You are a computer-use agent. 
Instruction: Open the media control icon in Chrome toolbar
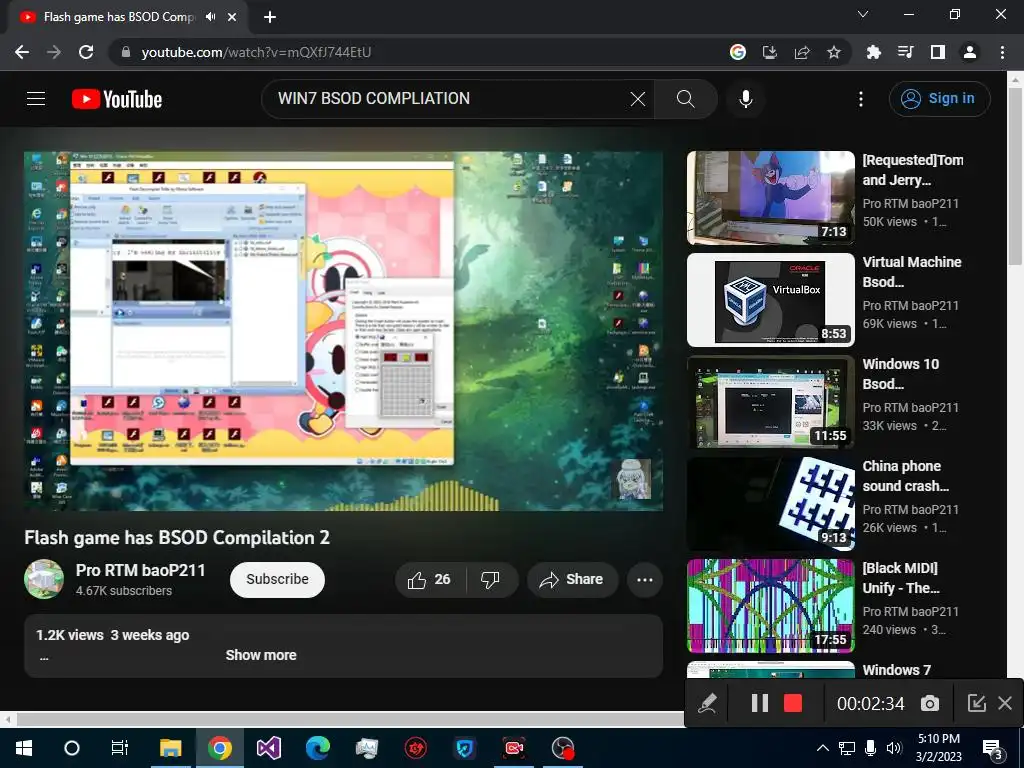[x=906, y=52]
